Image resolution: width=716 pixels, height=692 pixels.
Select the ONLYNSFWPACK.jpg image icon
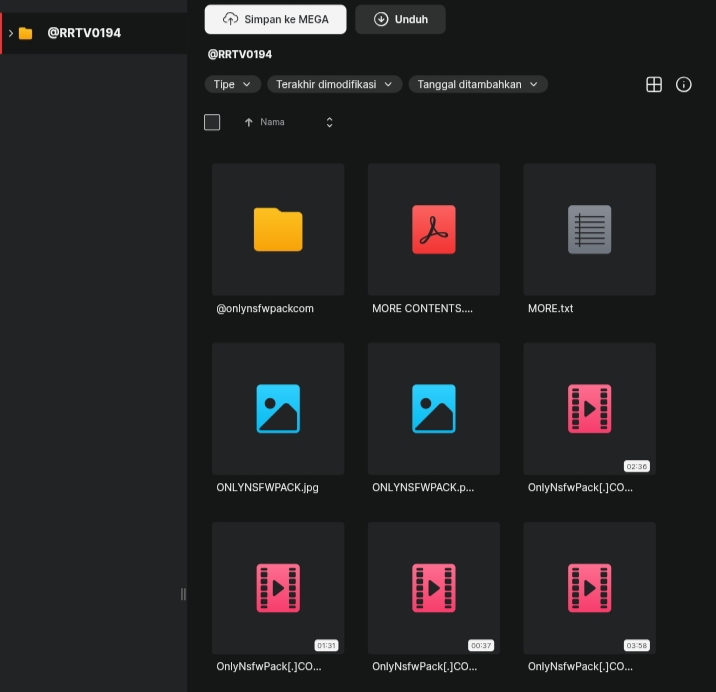(278, 408)
